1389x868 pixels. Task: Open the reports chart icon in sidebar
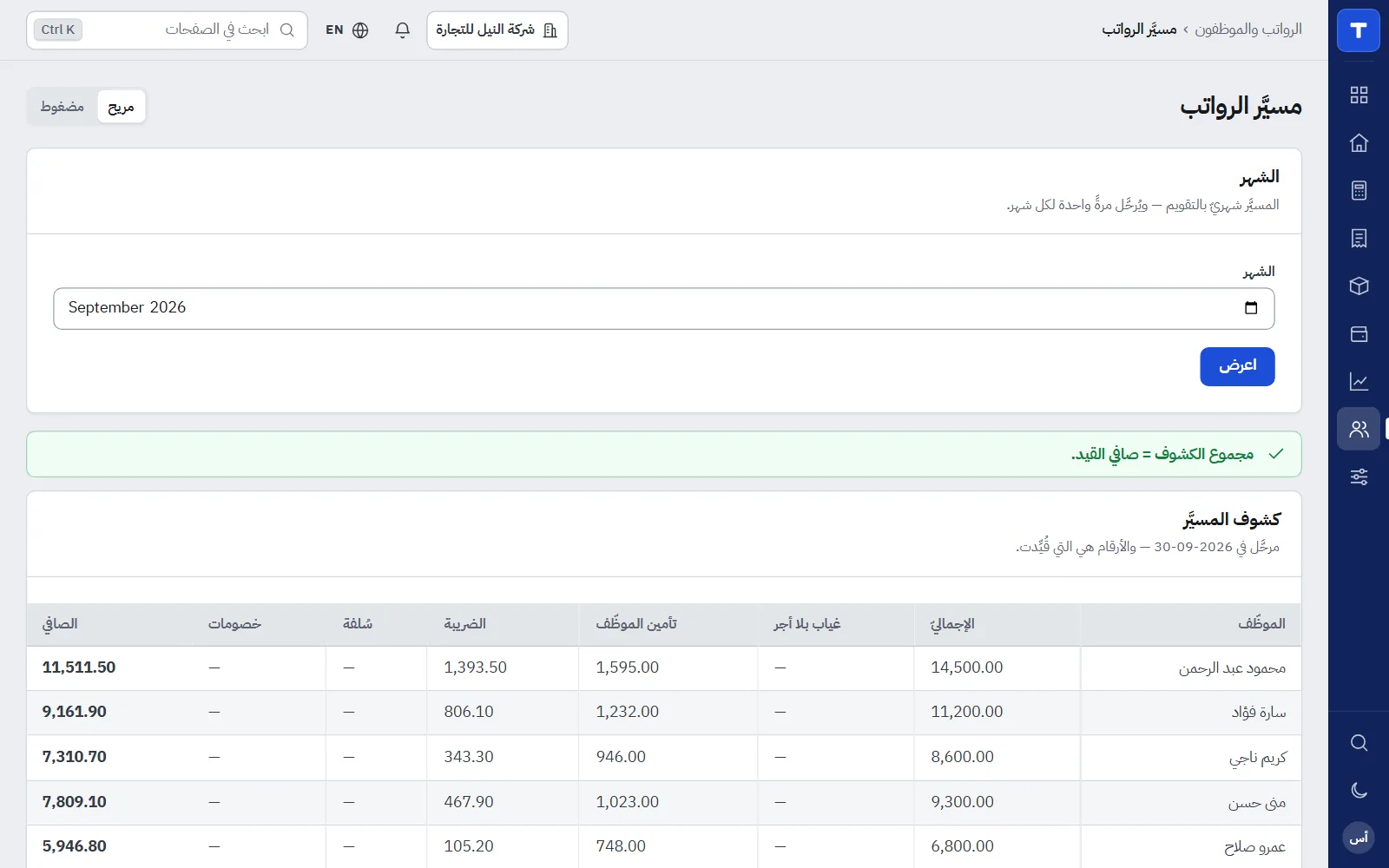[1359, 381]
